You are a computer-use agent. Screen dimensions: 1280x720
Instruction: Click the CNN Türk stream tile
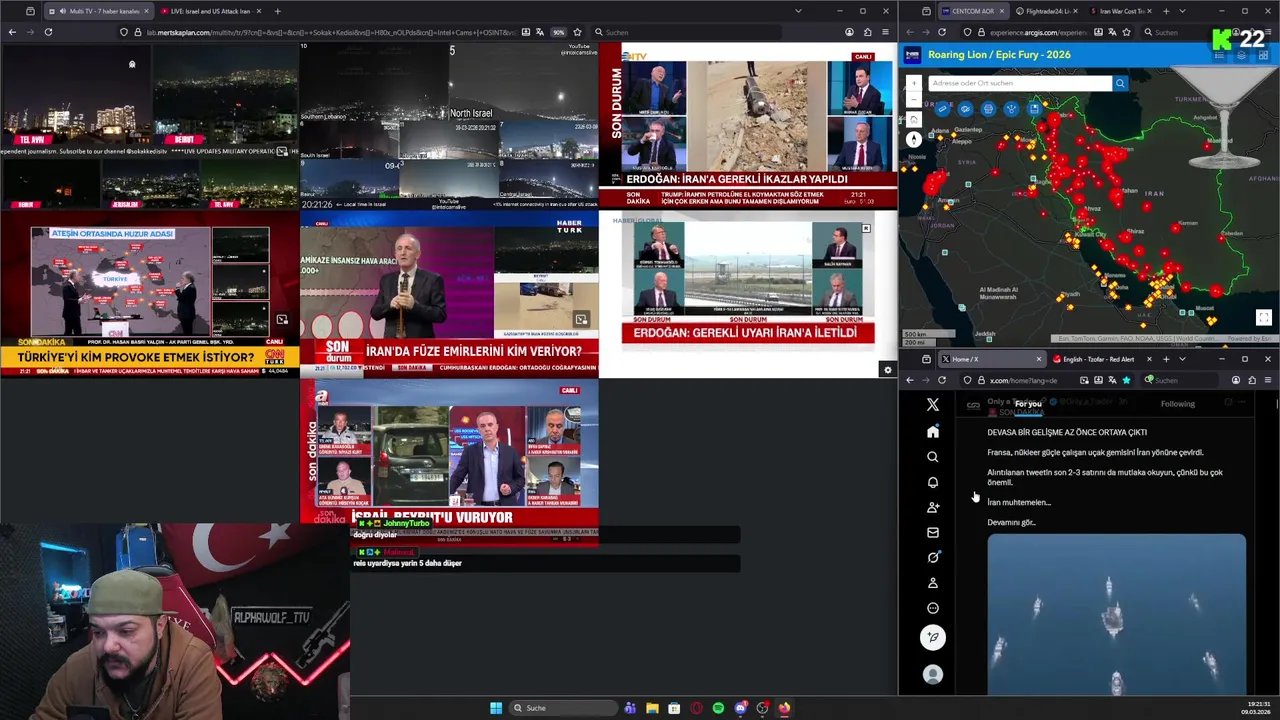[149, 294]
